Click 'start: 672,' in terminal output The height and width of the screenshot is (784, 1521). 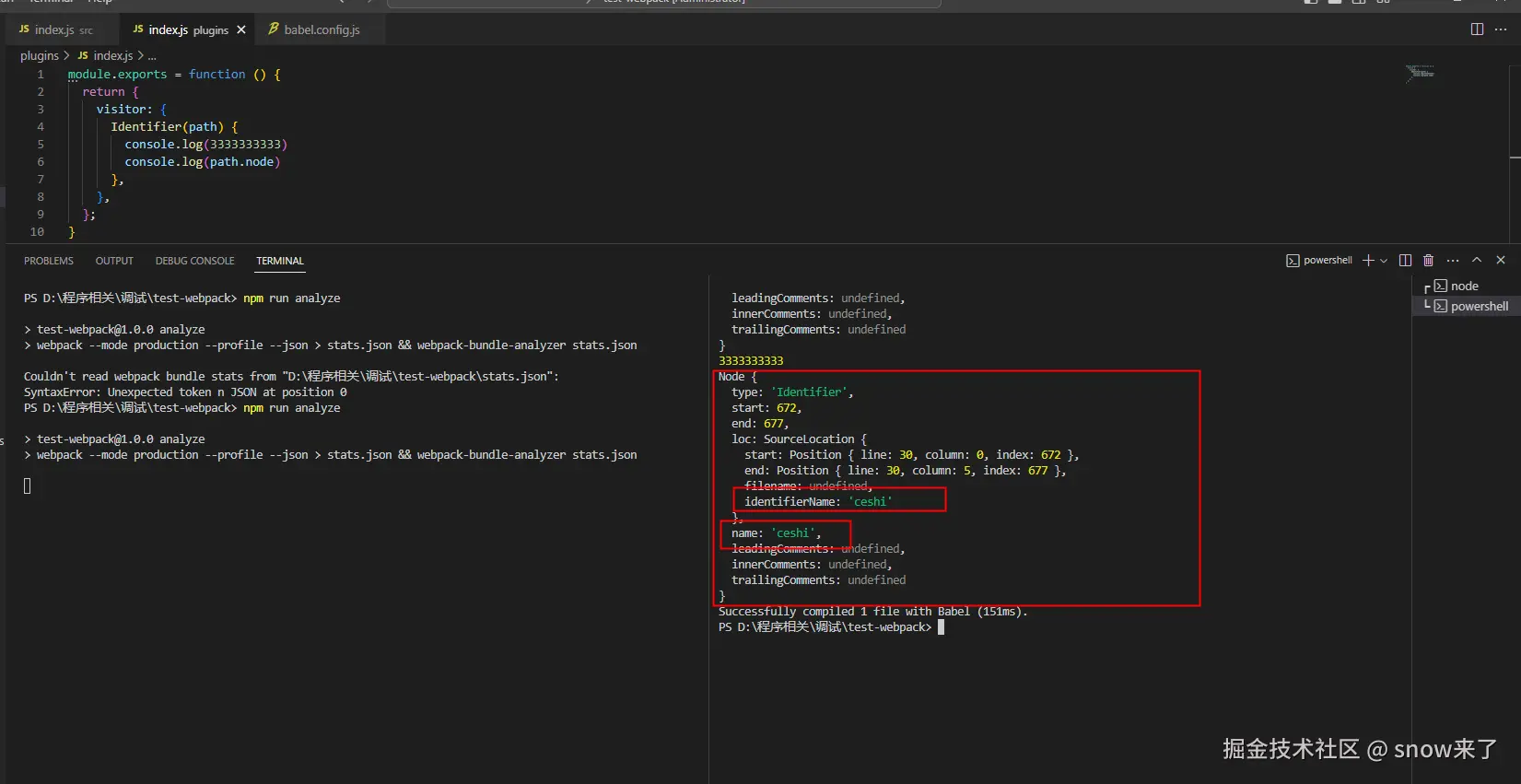(x=766, y=407)
